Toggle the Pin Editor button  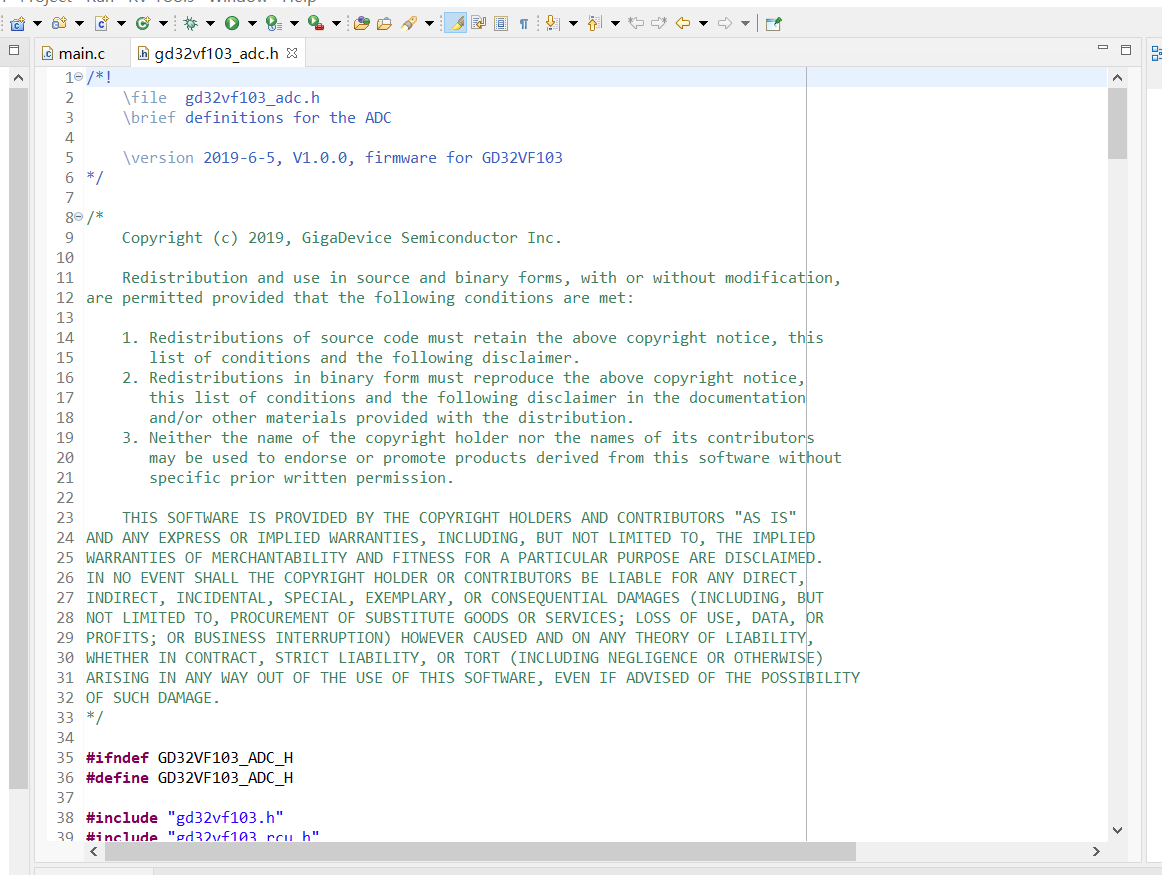tap(774, 24)
